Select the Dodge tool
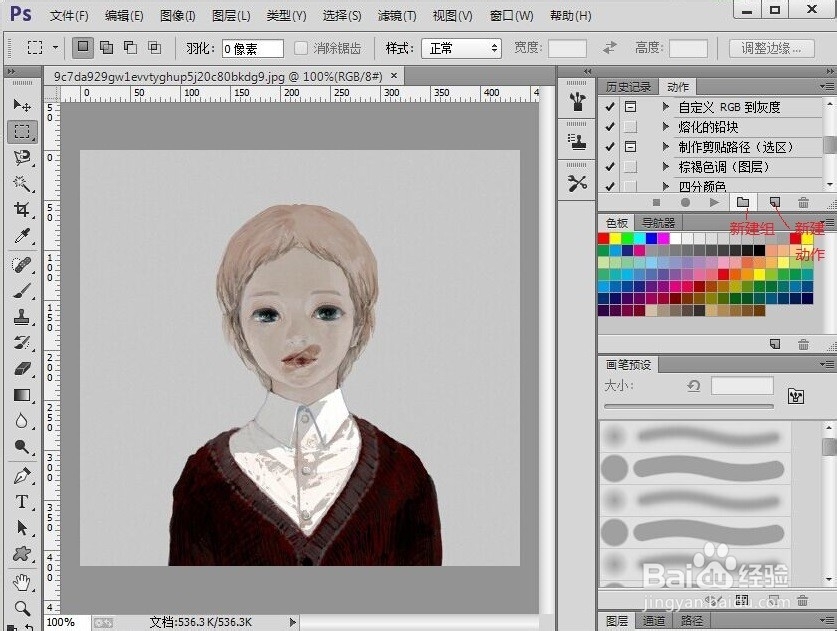Image resolution: width=837 pixels, height=631 pixels. point(22,447)
